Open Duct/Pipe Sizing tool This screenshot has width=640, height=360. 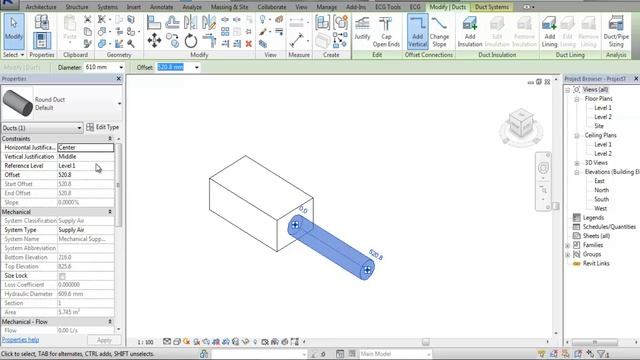pyautogui.click(x=616, y=31)
